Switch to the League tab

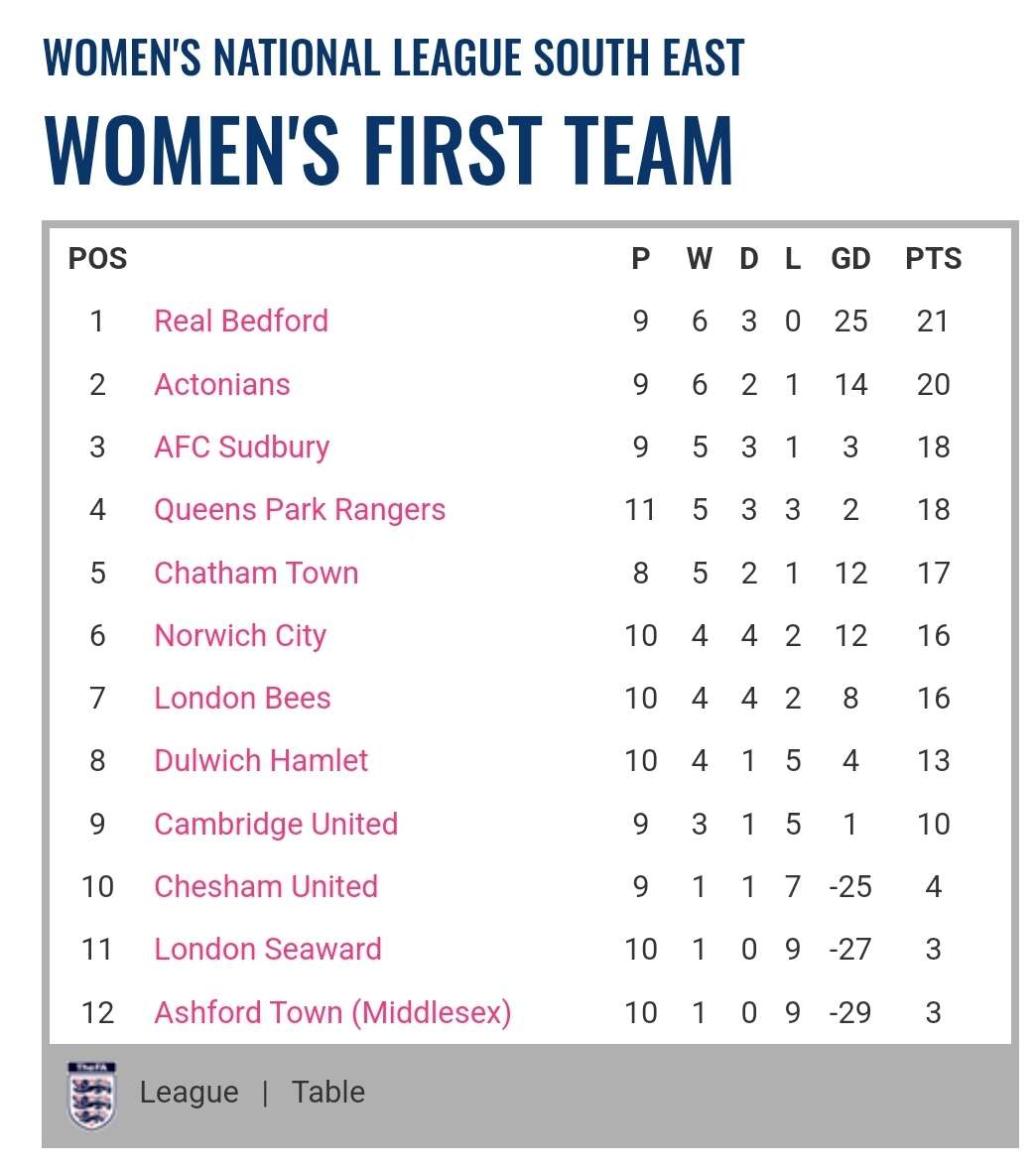click(189, 1093)
